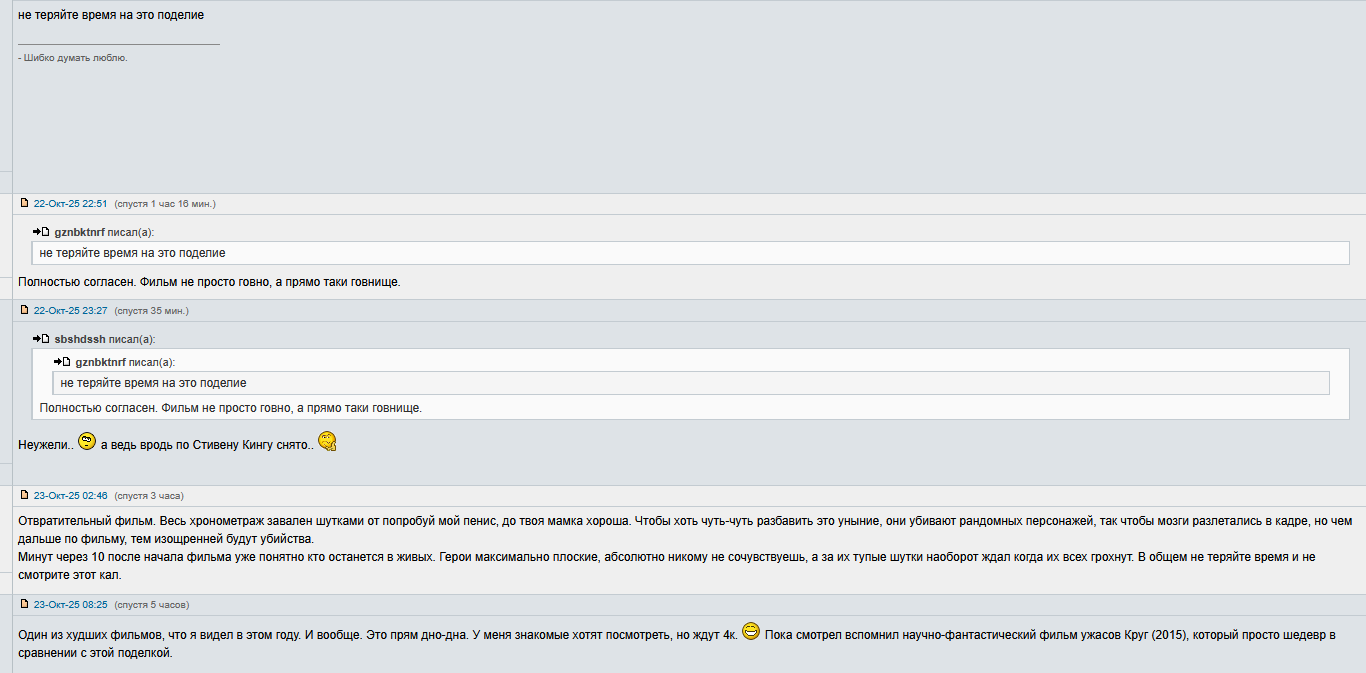
Task: Click the quoted text box in the 22:51 post
Action: click(x=690, y=253)
